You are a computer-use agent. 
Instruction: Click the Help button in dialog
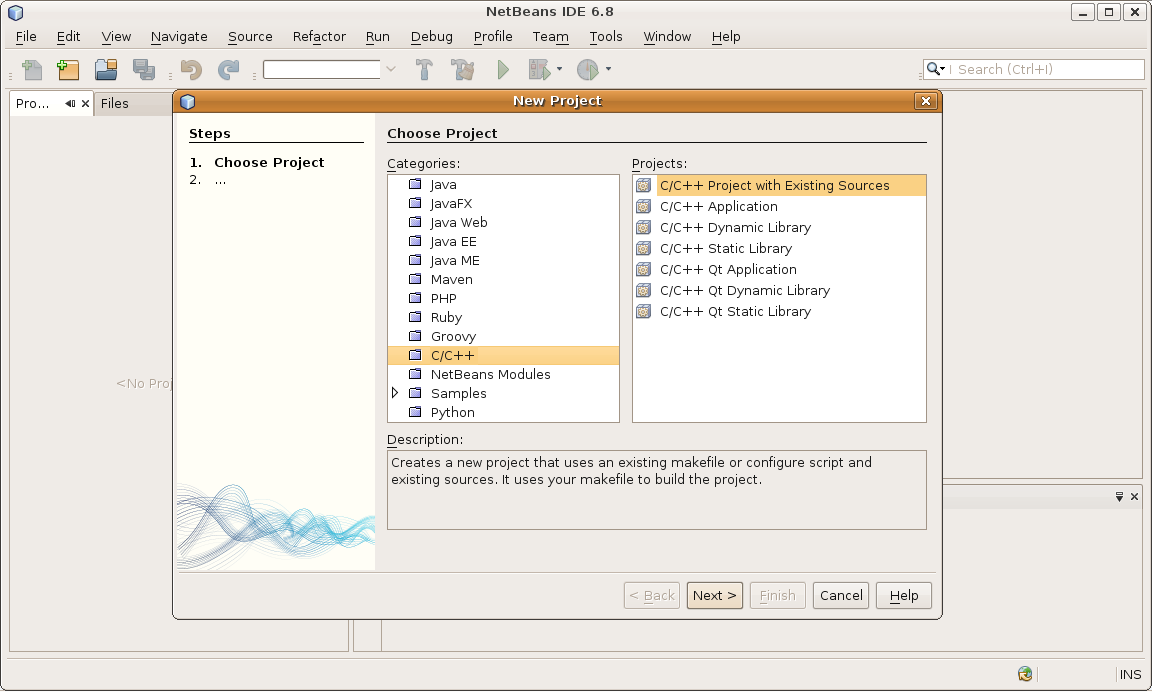click(904, 596)
